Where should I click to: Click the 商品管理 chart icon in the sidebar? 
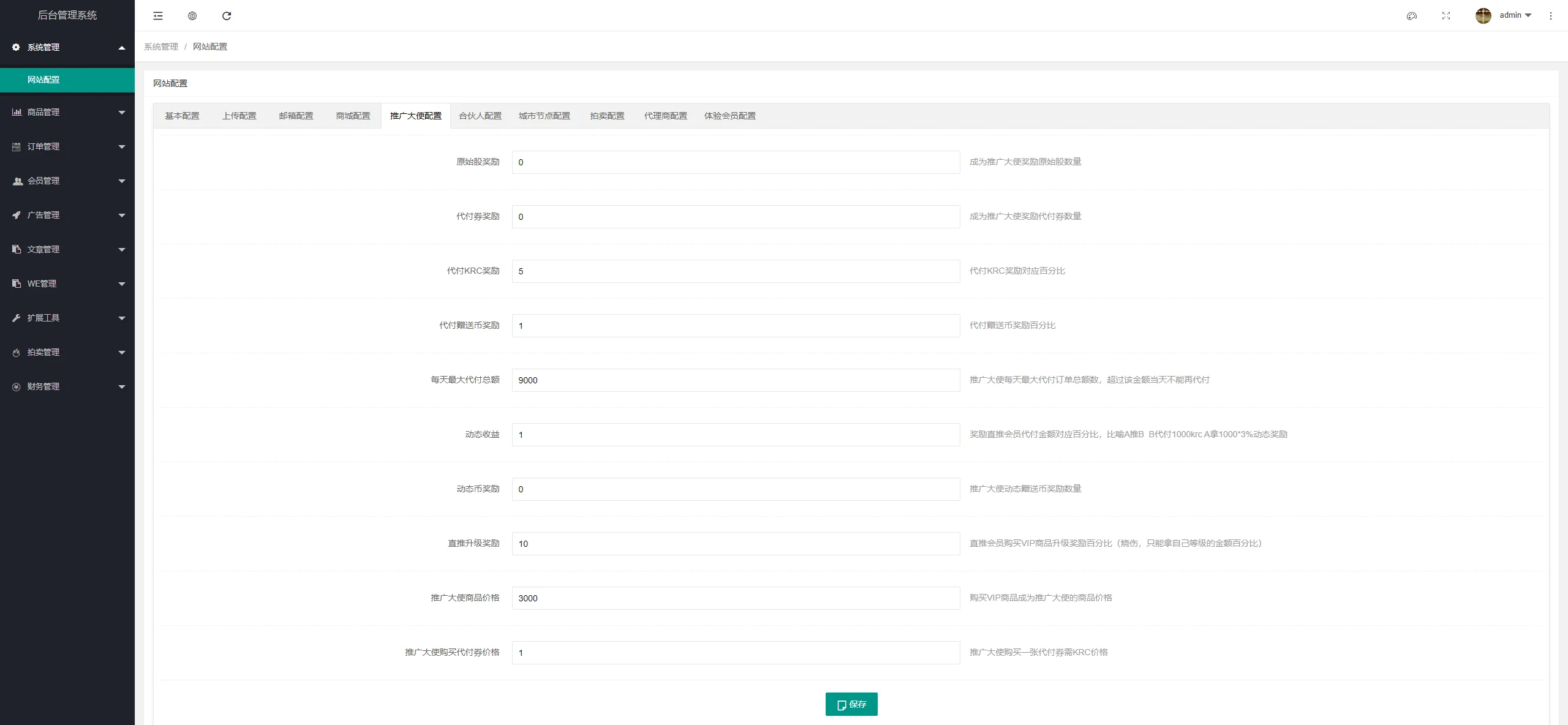click(17, 112)
